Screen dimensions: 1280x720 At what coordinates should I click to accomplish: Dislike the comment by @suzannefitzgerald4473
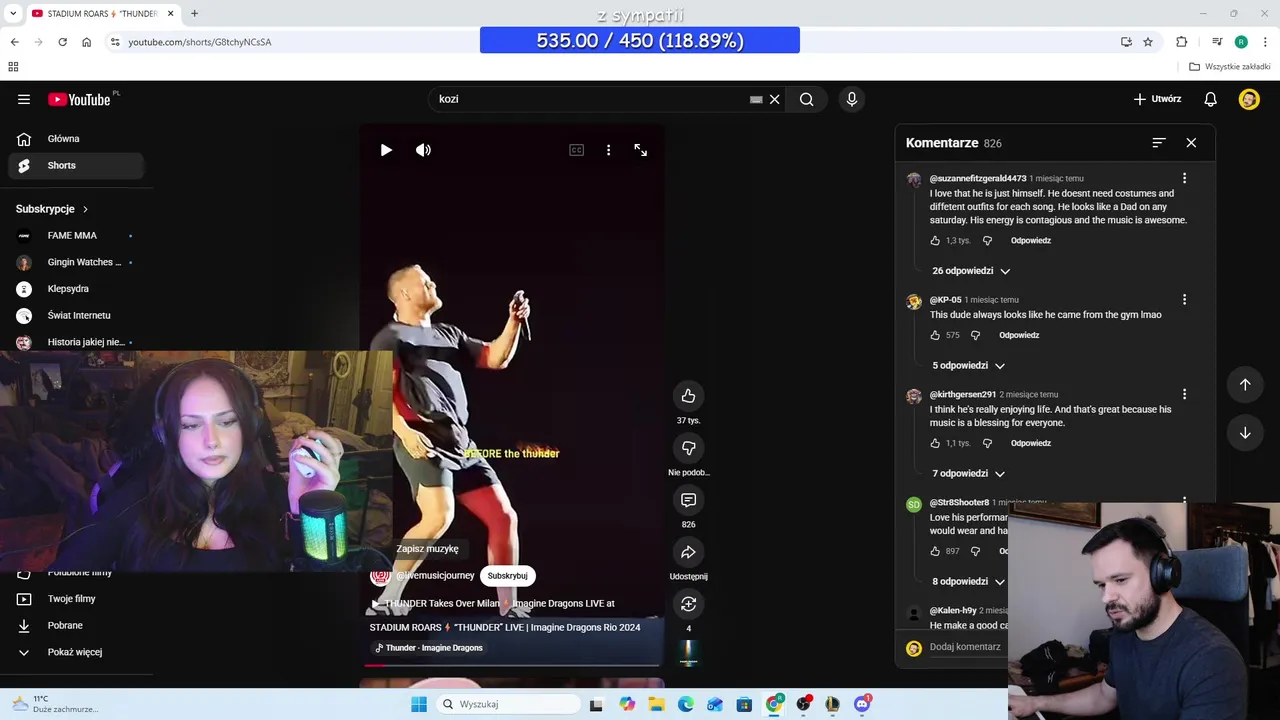(x=987, y=241)
